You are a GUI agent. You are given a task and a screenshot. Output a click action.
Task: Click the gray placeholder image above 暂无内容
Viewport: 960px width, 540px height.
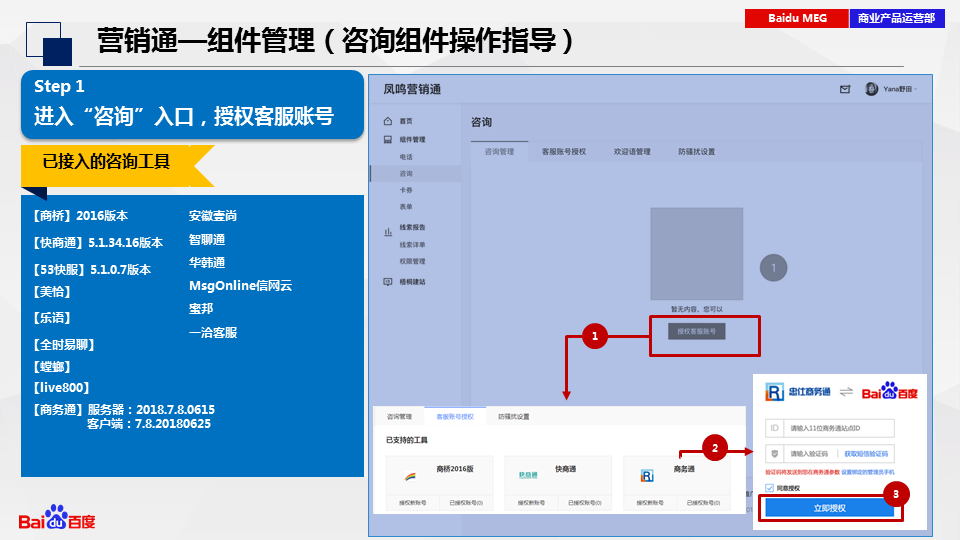[697, 253]
